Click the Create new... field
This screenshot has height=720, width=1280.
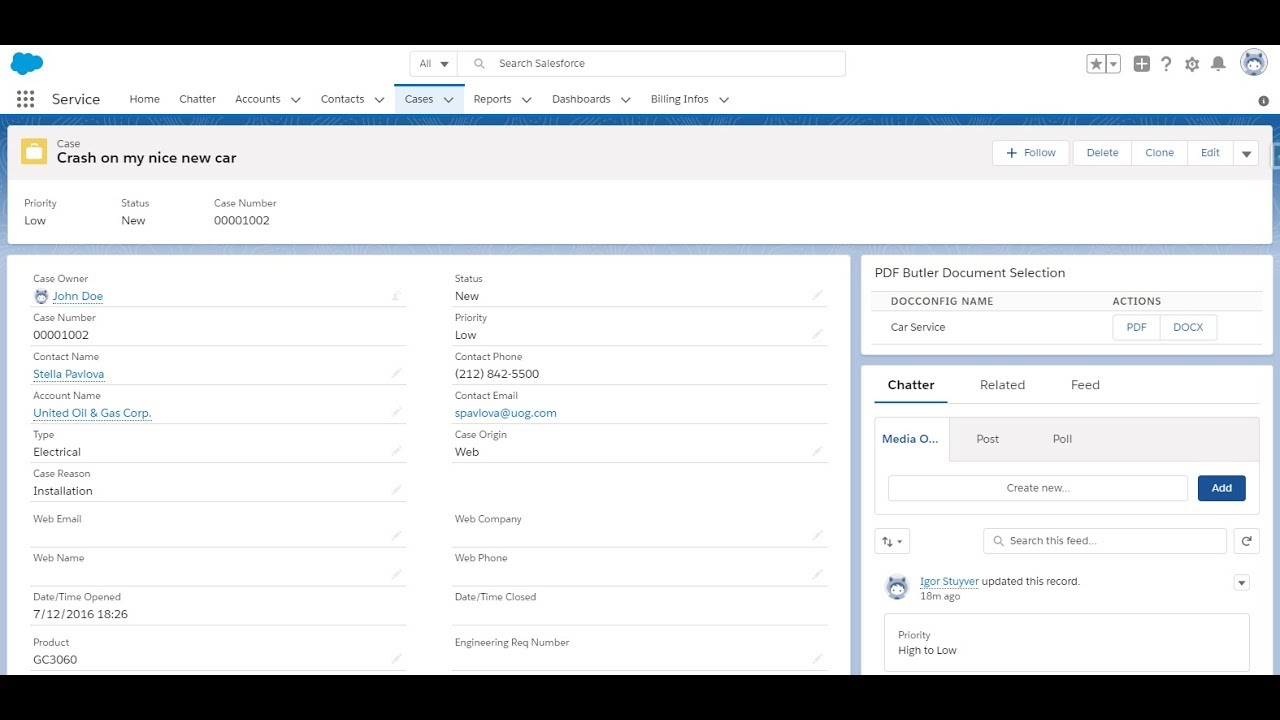[x=1038, y=488]
